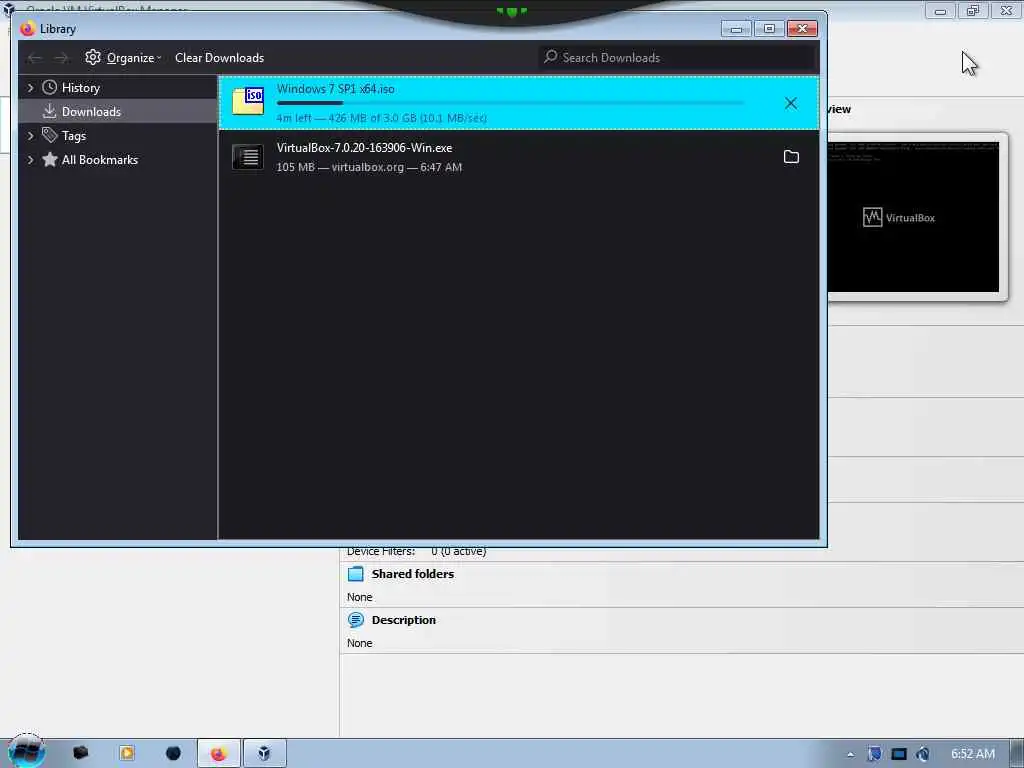Restore down the VirtualBox Manager window
This screenshot has height=768, width=1024.
[x=972, y=10]
